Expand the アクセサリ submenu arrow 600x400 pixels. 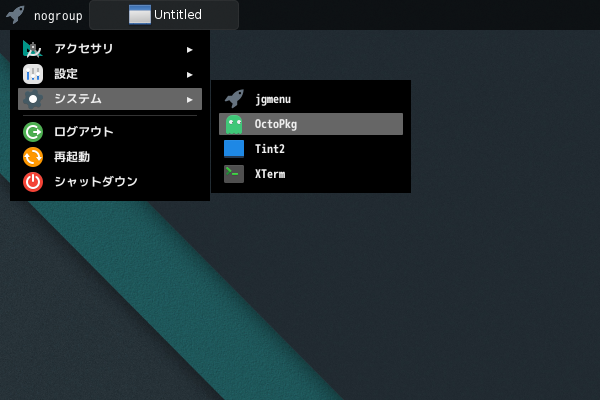tap(189, 50)
